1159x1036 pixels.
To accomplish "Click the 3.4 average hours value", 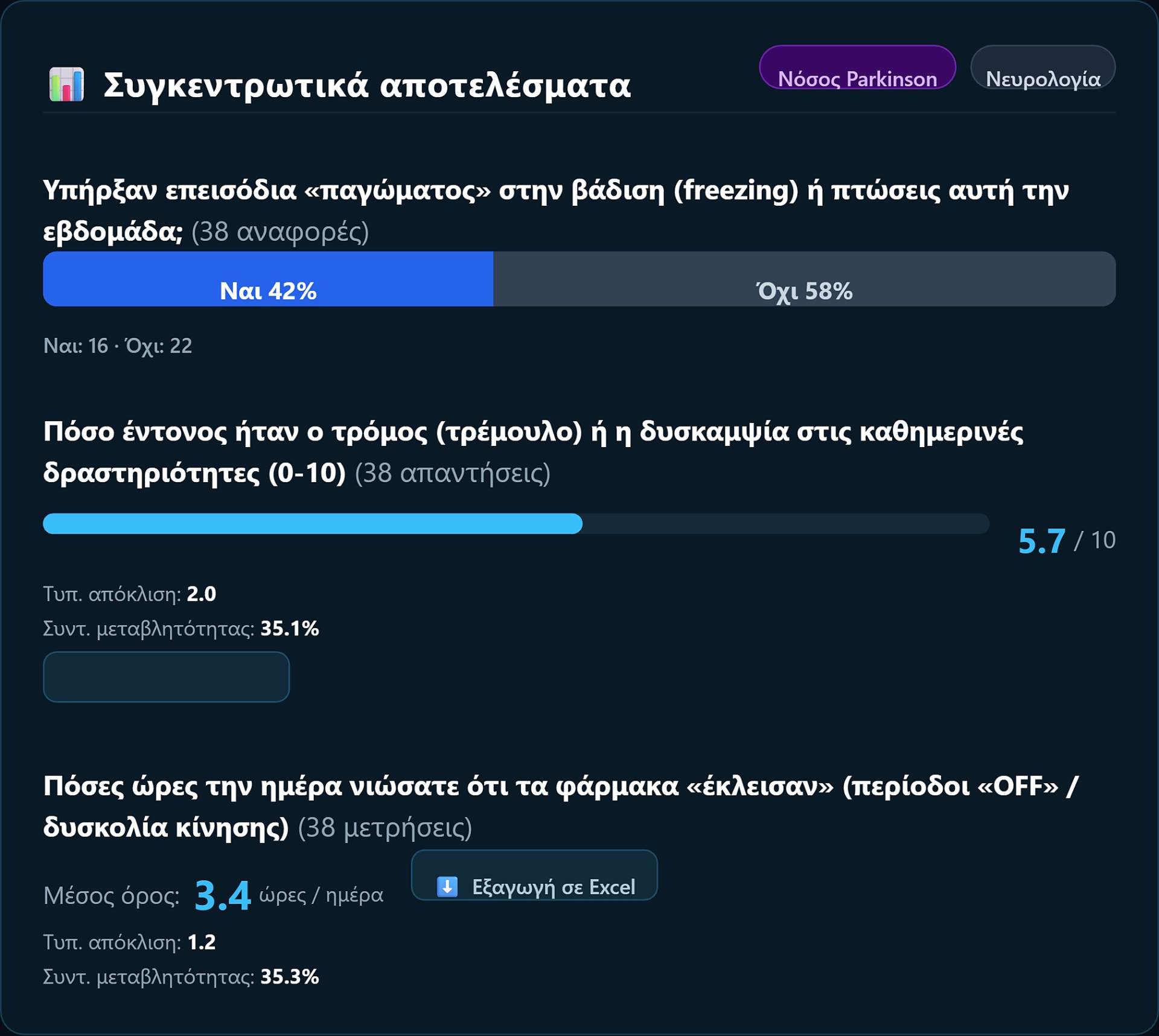I will point(222,895).
